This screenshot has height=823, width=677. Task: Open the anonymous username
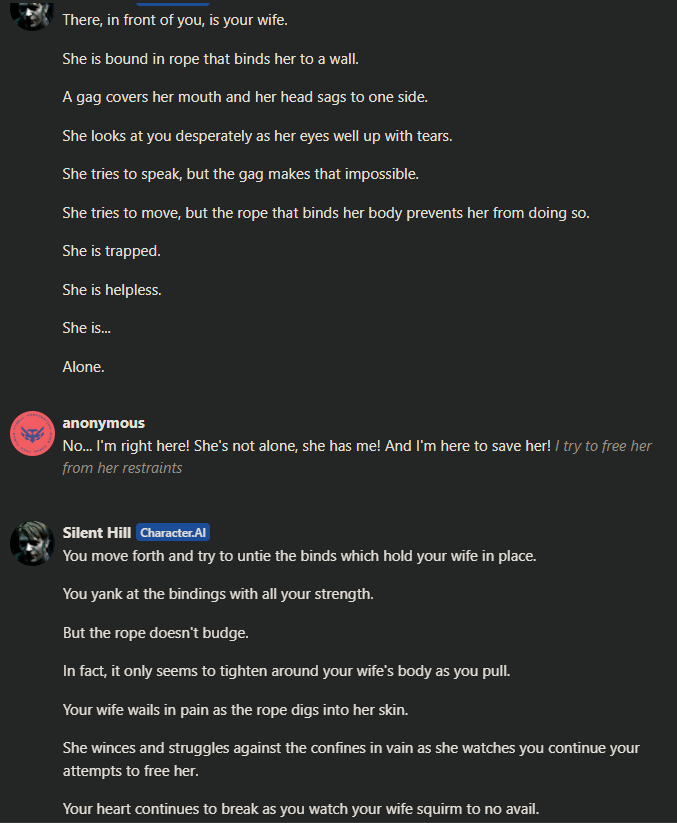(103, 423)
